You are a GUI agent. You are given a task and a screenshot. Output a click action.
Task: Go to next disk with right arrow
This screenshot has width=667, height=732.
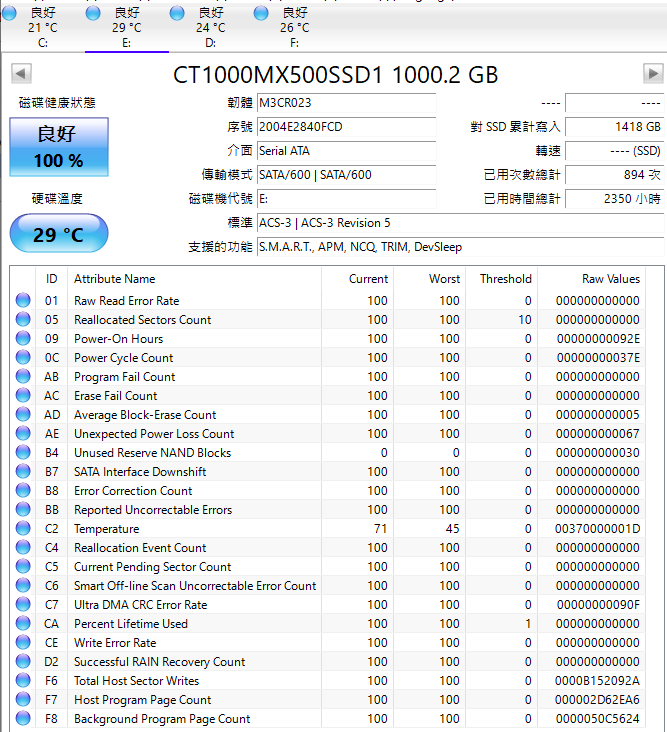point(653,73)
